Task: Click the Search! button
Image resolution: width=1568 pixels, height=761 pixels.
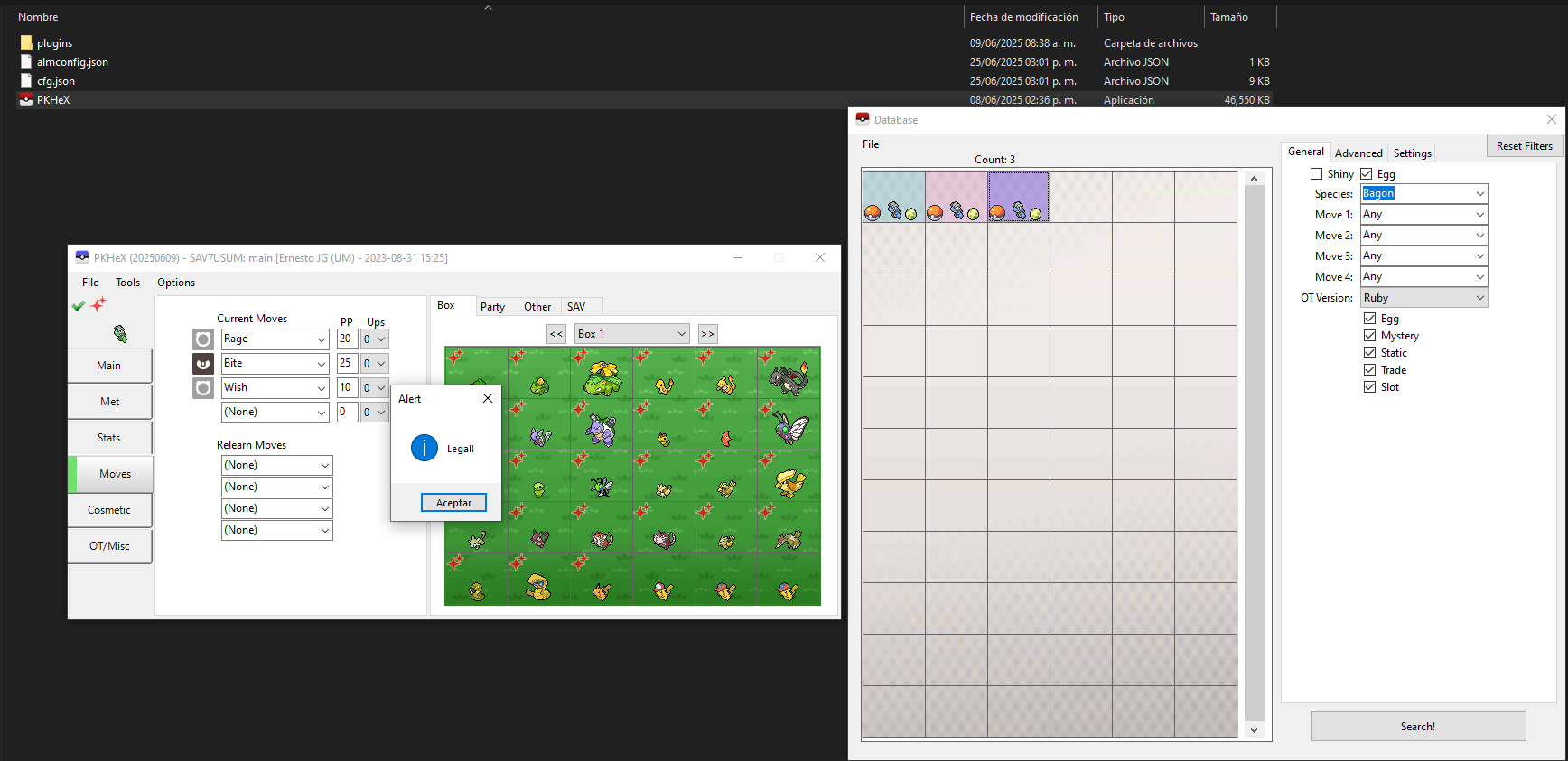Action: tap(1417, 727)
